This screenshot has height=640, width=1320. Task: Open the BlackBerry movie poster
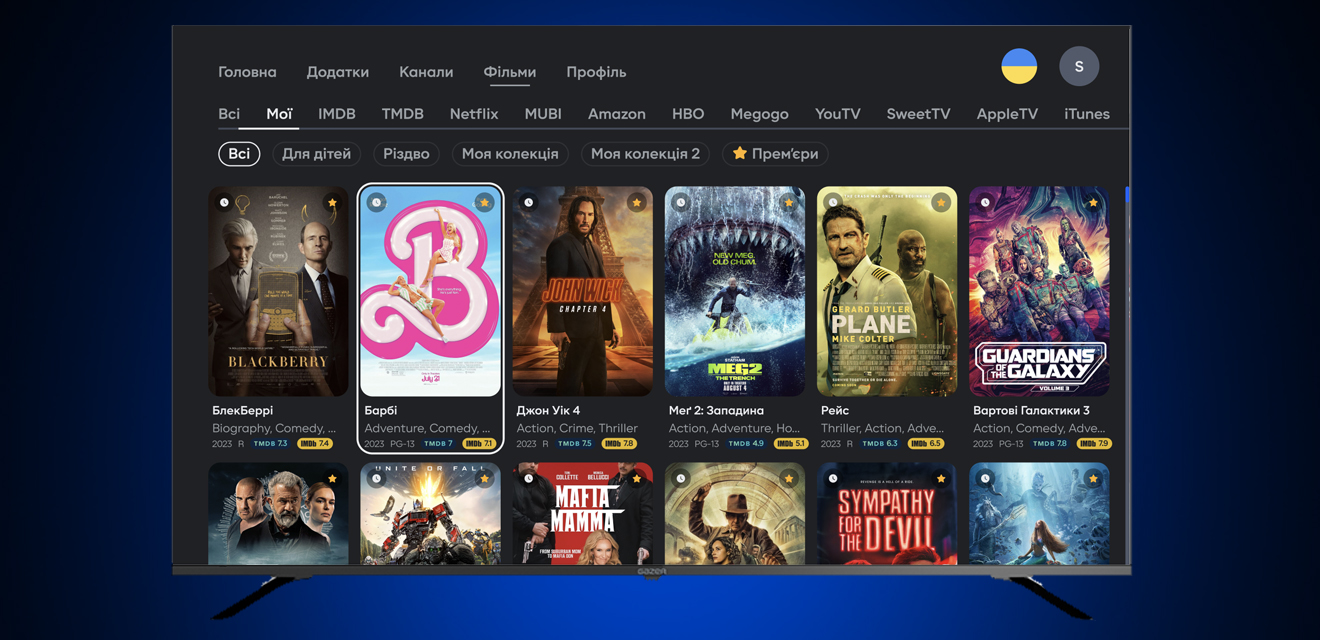coord(278,291)
